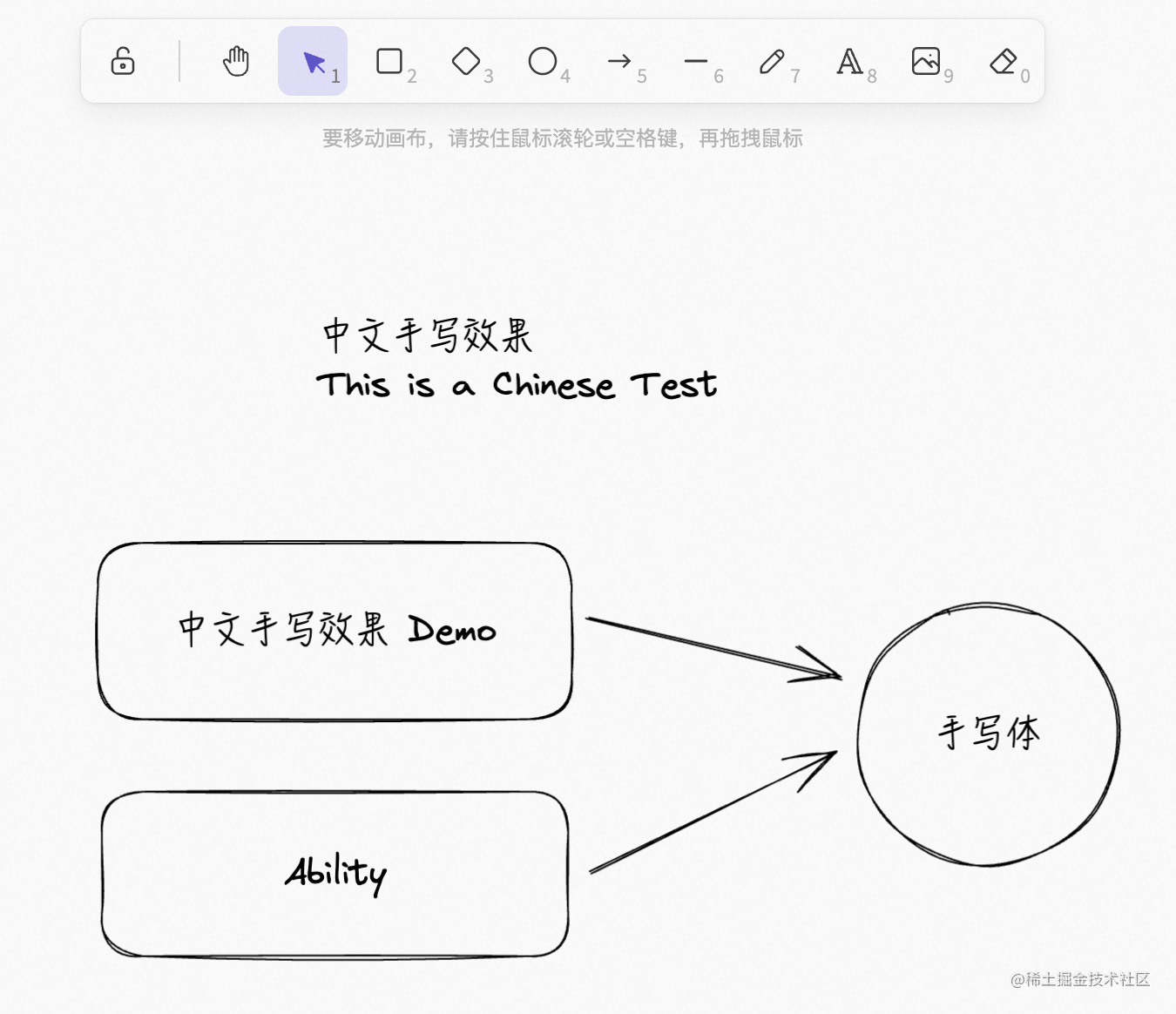Screen dimensions: 1176x1014
Task: Select the Hand pan tool
Action: [236, 61]
